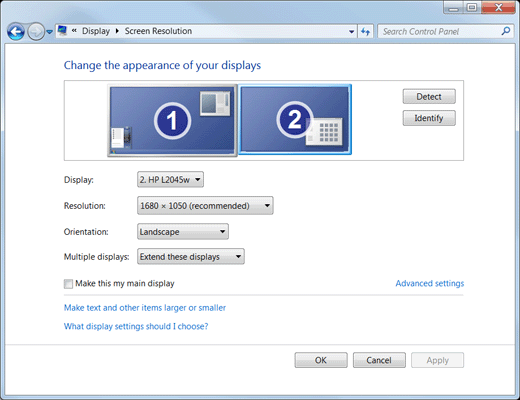This screenshot has width=520, height=400.
Task: Select monitor 2 thumbnail
Action: pos(295,120)
